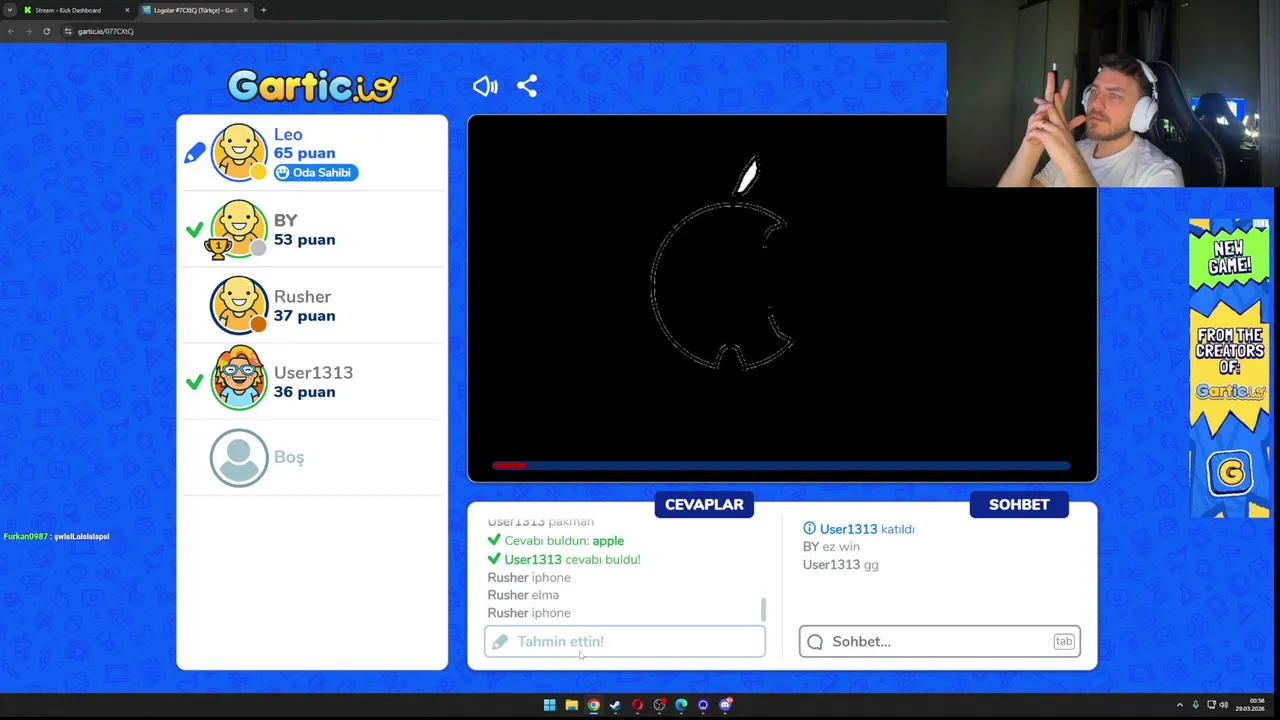The image size is (1280, 720).
Task: Open Discord from the taskbar
Action: (726, 705)
